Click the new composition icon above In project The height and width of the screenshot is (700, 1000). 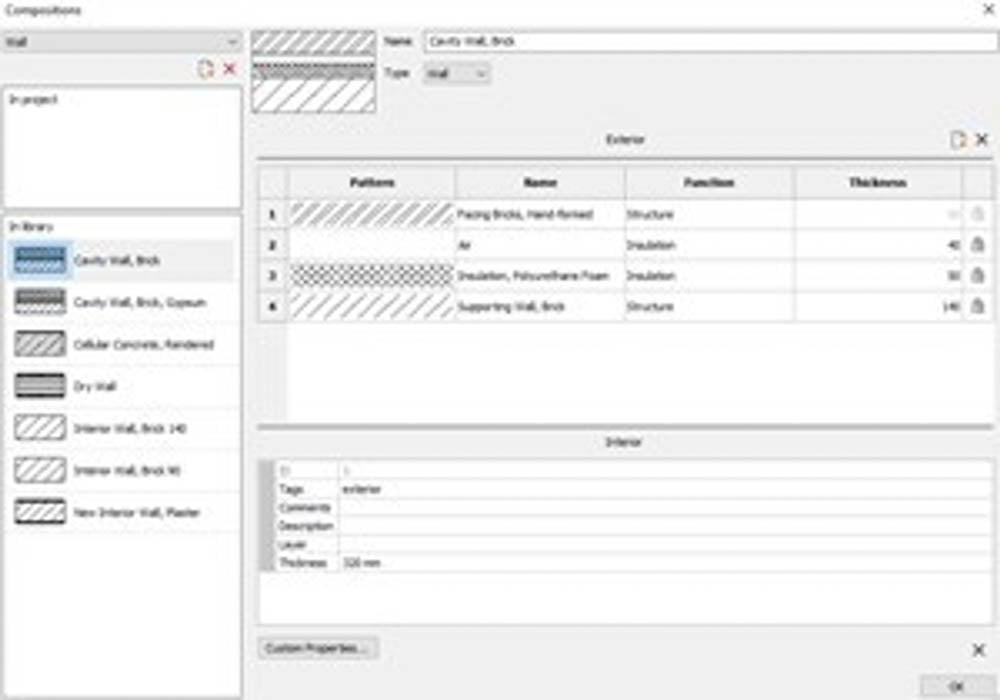[206, 69]
